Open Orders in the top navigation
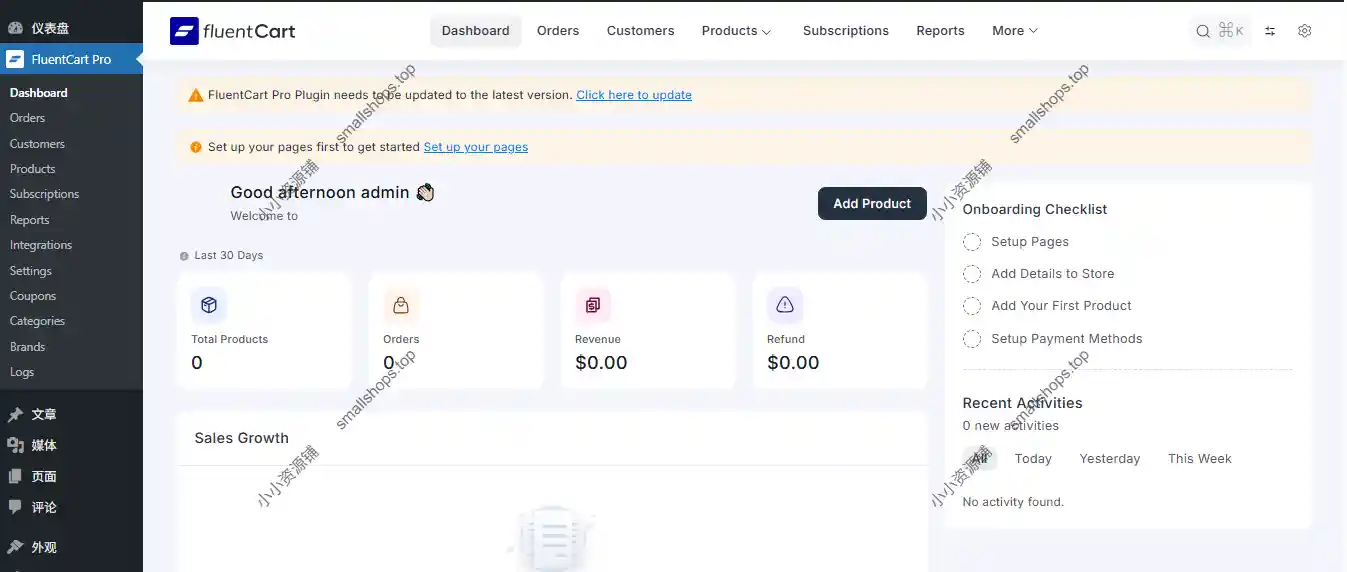 click(558, 31)
